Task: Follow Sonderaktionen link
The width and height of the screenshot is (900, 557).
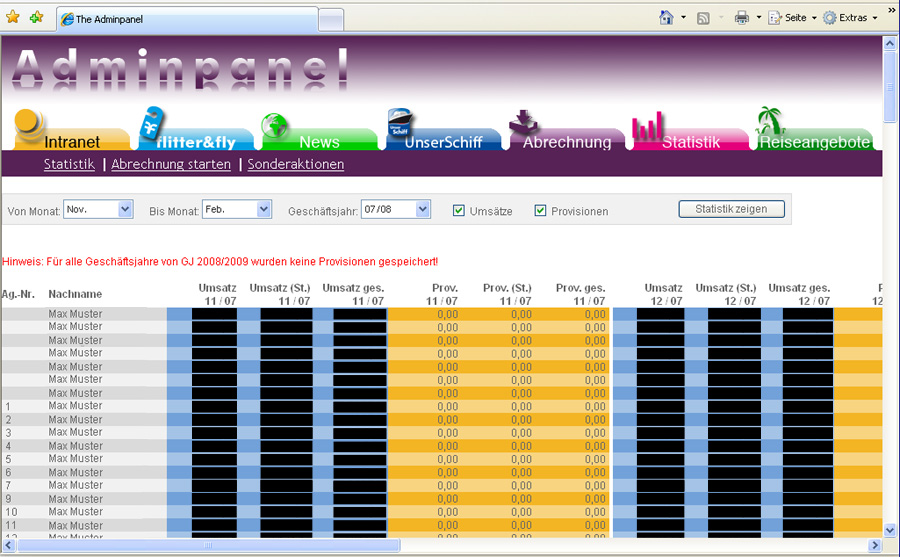Action: click(296, 164)
